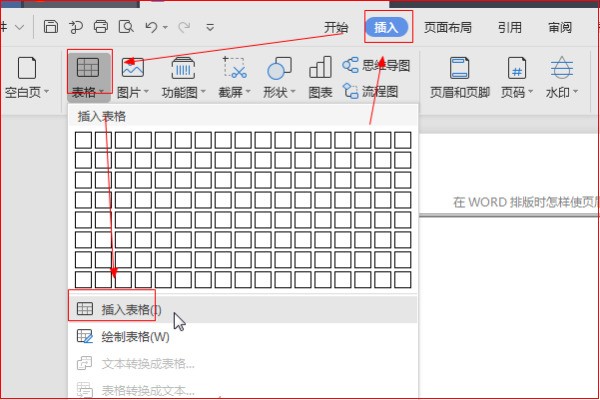Click the header text 在 WORD 排版时怎样使页

coord(526,202)
